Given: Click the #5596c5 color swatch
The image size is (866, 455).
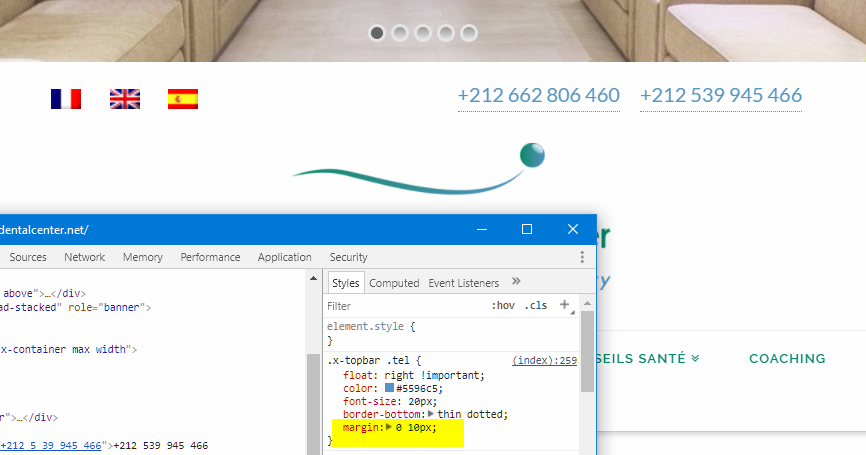Looking at the screenshot, I should pyautogui.click(x=389, y=388).
